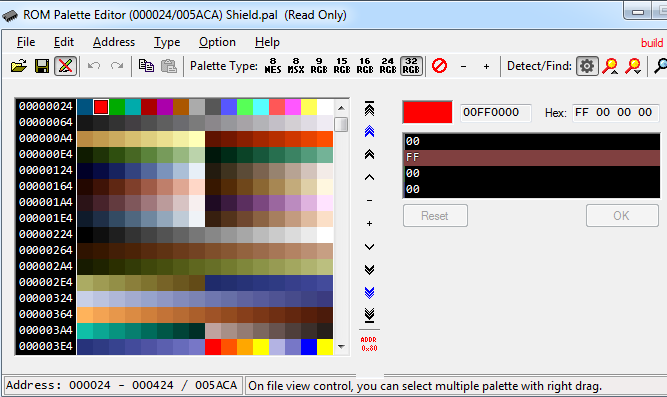Select the red swatch in row 00000024
The image size is (667, 397).
click(x=101, y=107)
